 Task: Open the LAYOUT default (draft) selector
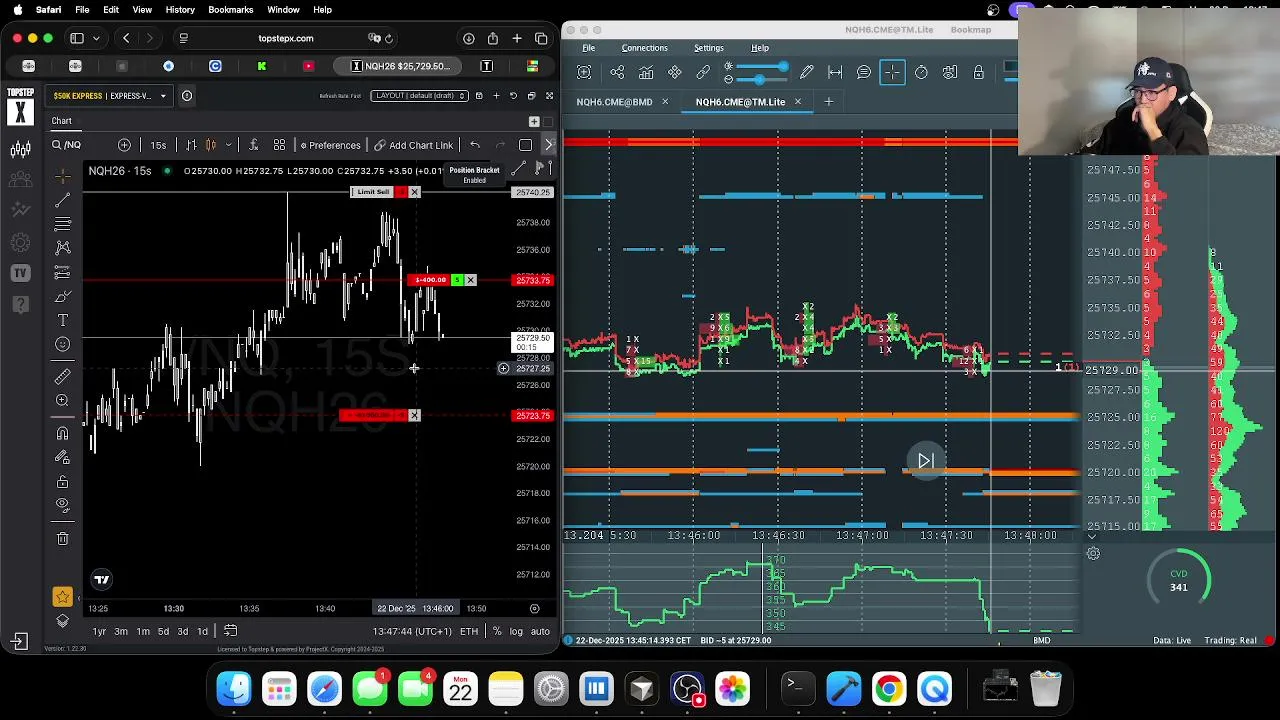(x=420, y=96)
